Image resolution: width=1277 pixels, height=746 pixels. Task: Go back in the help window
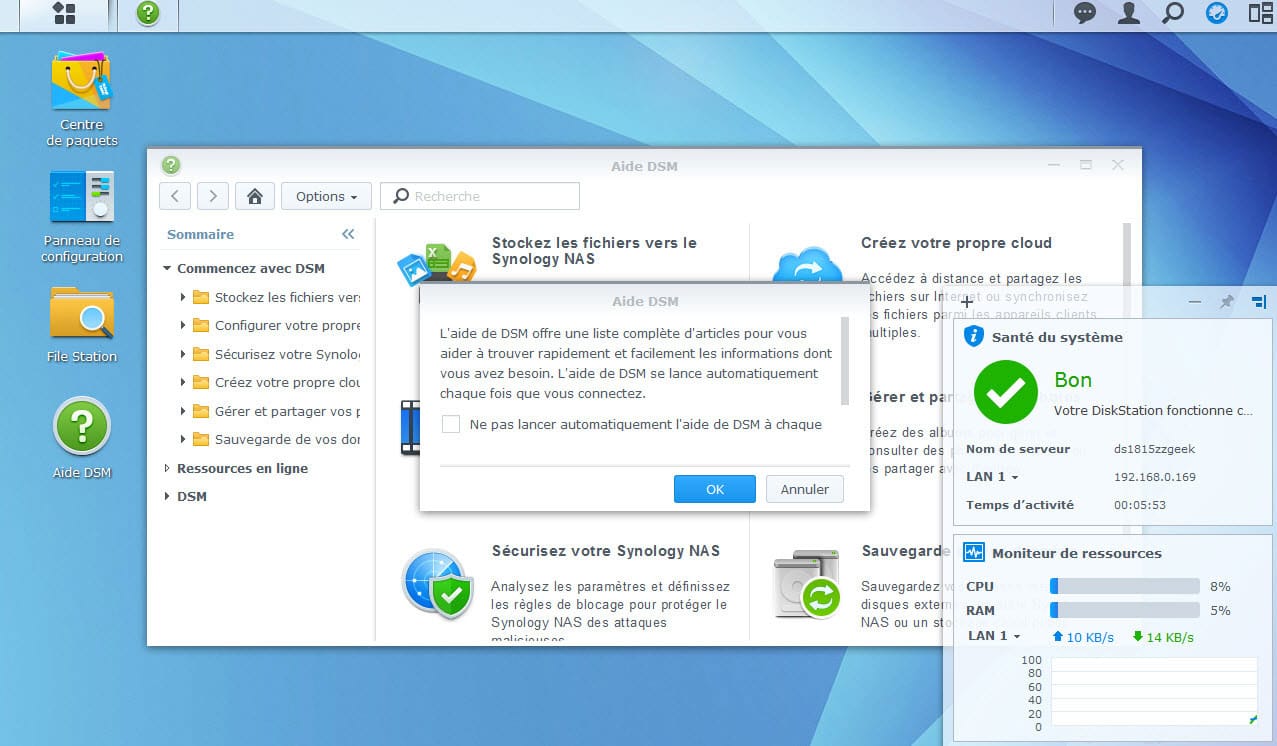coord(175,196)
